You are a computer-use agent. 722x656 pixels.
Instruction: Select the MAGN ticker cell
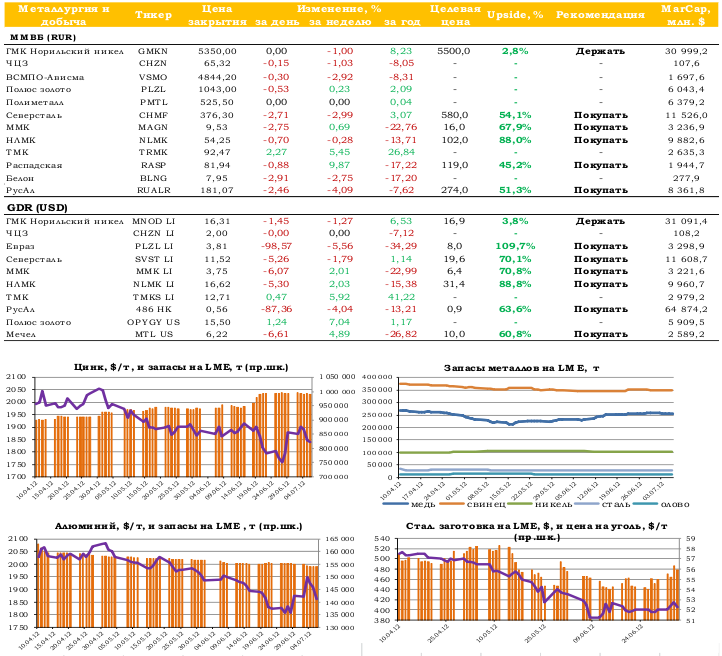click(x=153, y=127)
